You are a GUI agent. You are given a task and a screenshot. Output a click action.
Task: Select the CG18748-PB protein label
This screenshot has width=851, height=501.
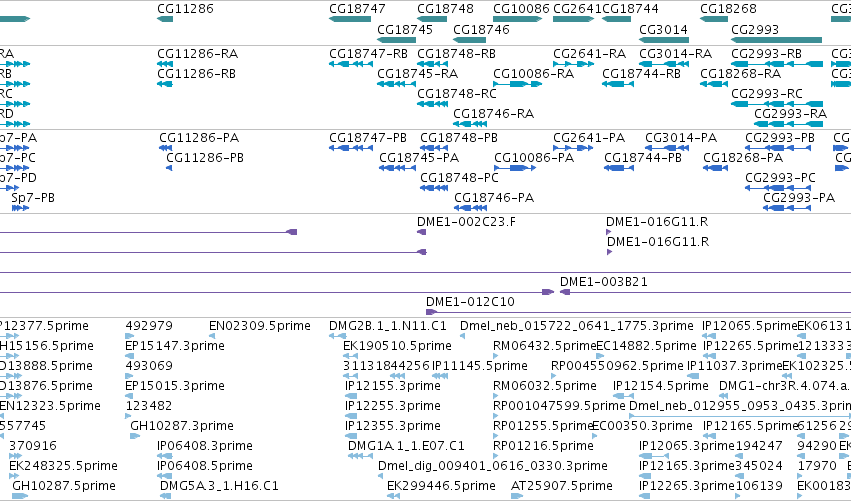pos(459,138)
